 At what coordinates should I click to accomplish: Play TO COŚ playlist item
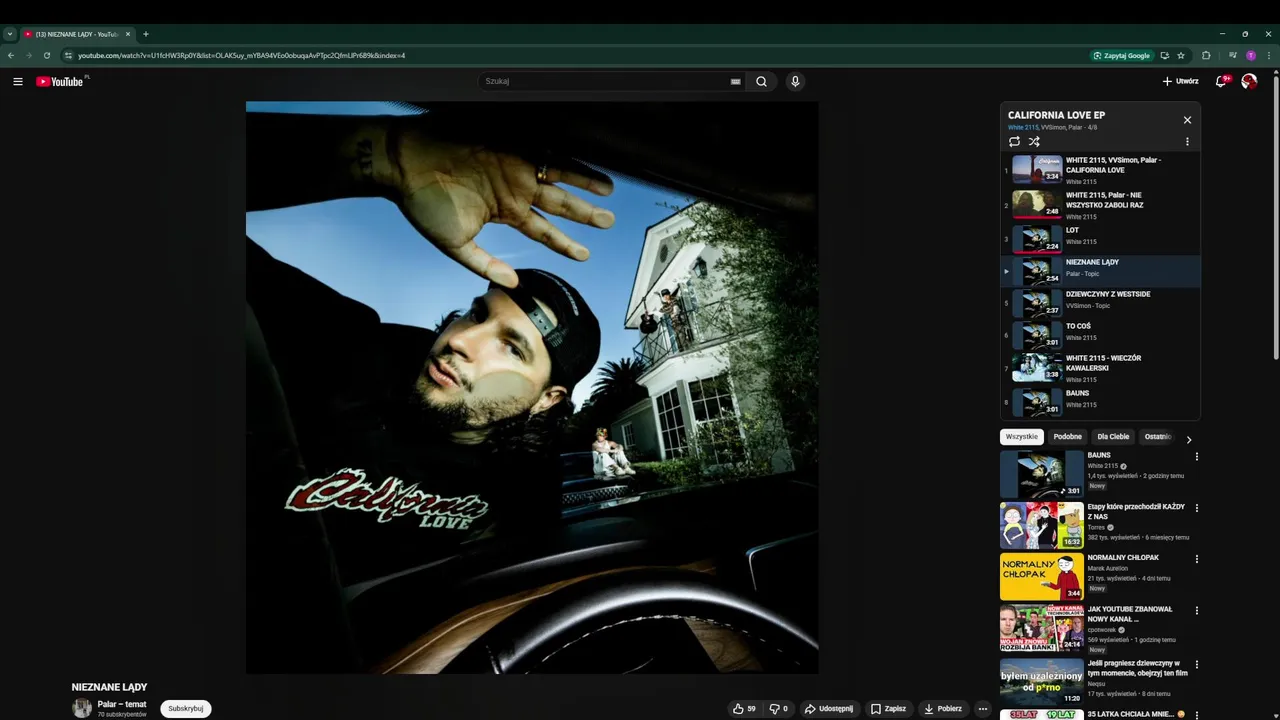(1100, 335)
